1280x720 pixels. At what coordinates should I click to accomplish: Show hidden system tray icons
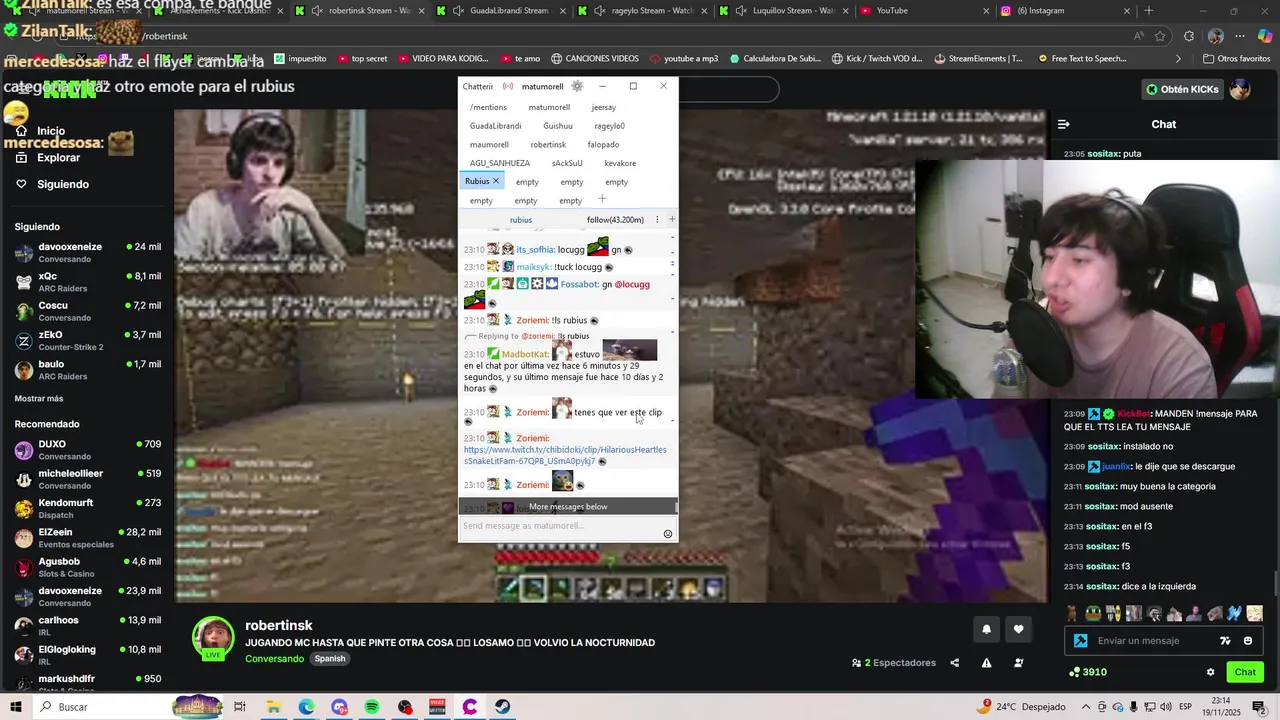[x=1087, y=707]
